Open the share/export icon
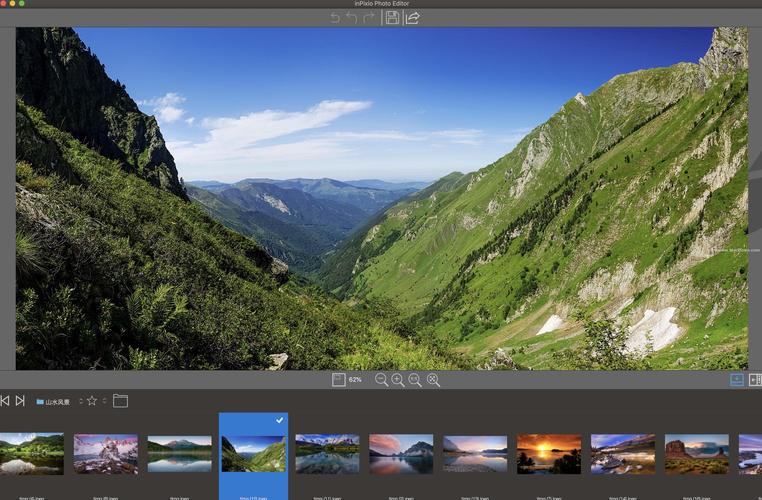Viewport: 762px width, 500px height. click(412, 18)
